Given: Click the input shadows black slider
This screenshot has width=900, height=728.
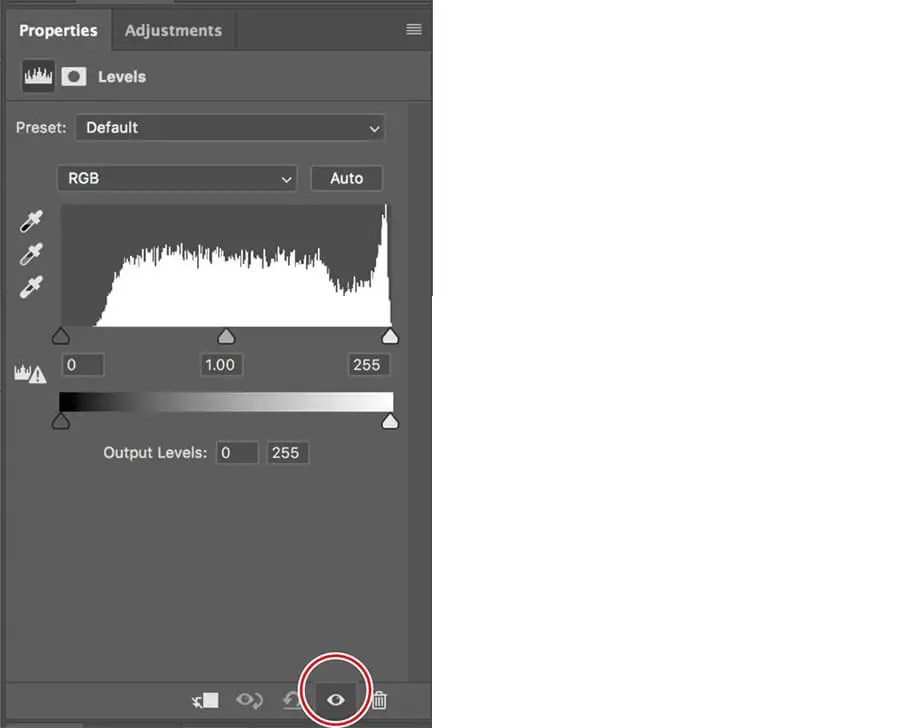Looking at the screenshot, I should [x=61, y=336].
